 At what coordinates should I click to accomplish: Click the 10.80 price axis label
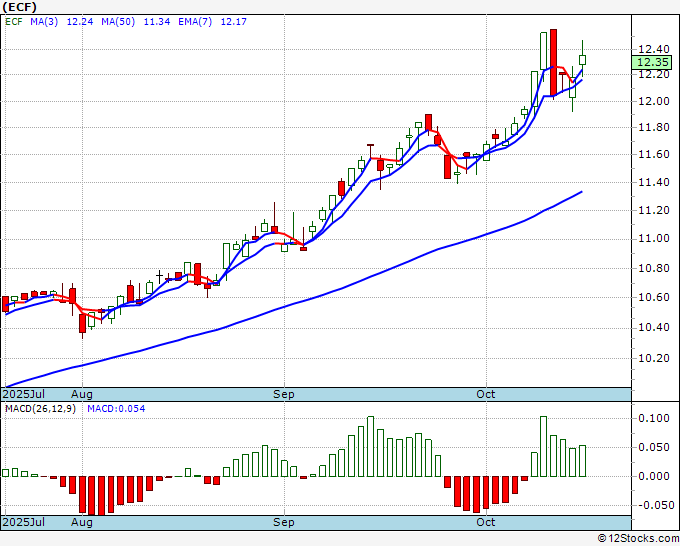pyautogui.click(x=654, y=268)
